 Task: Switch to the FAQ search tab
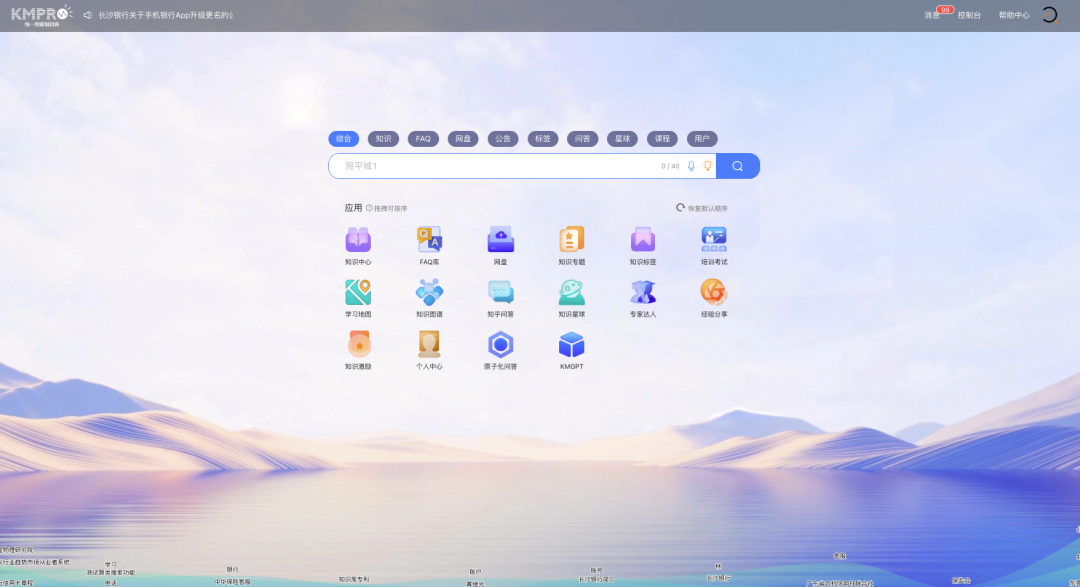click(x=423, y=139)
